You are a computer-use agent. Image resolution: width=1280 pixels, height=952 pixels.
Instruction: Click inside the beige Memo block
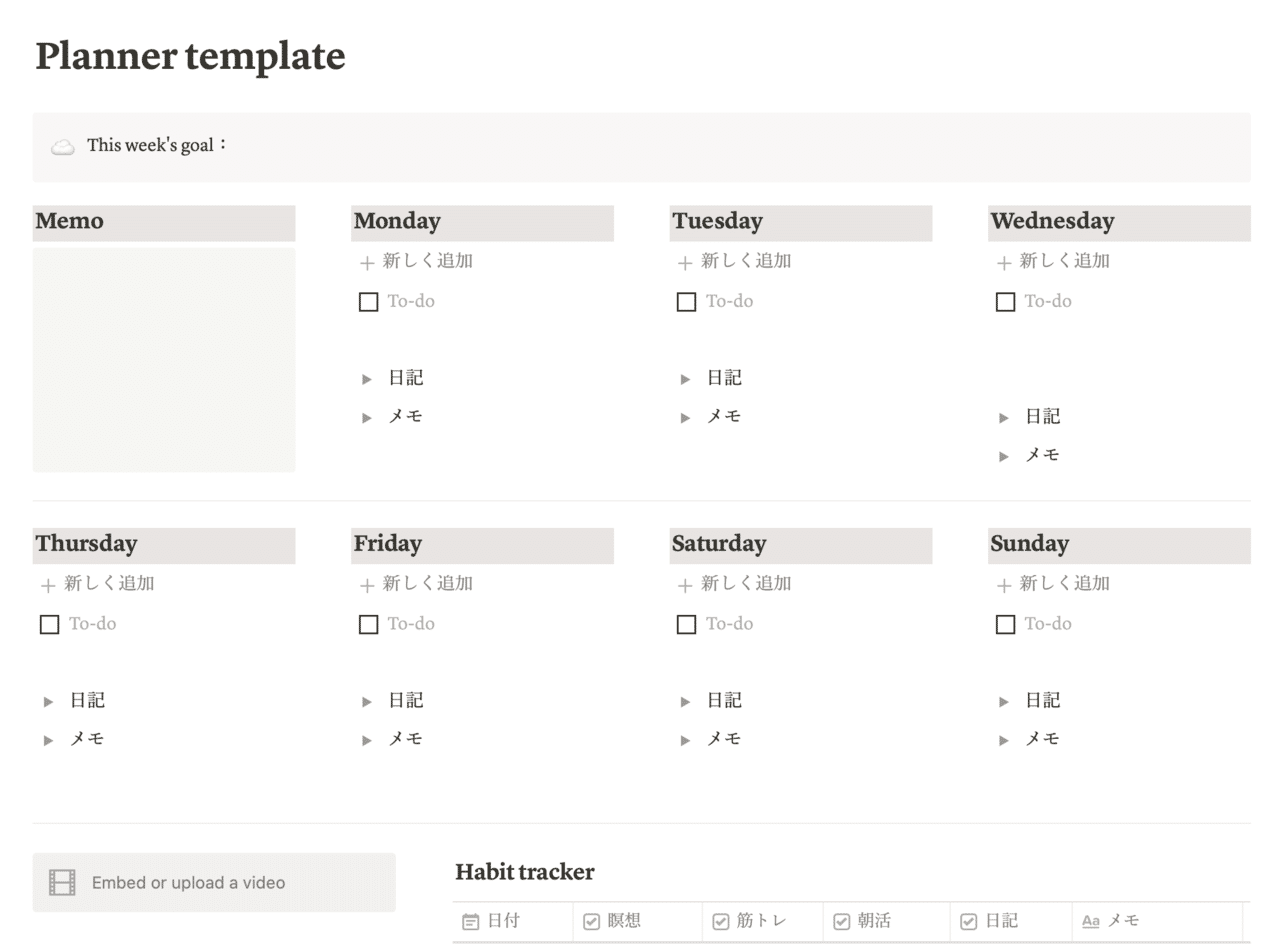click(x=164, y=360)
